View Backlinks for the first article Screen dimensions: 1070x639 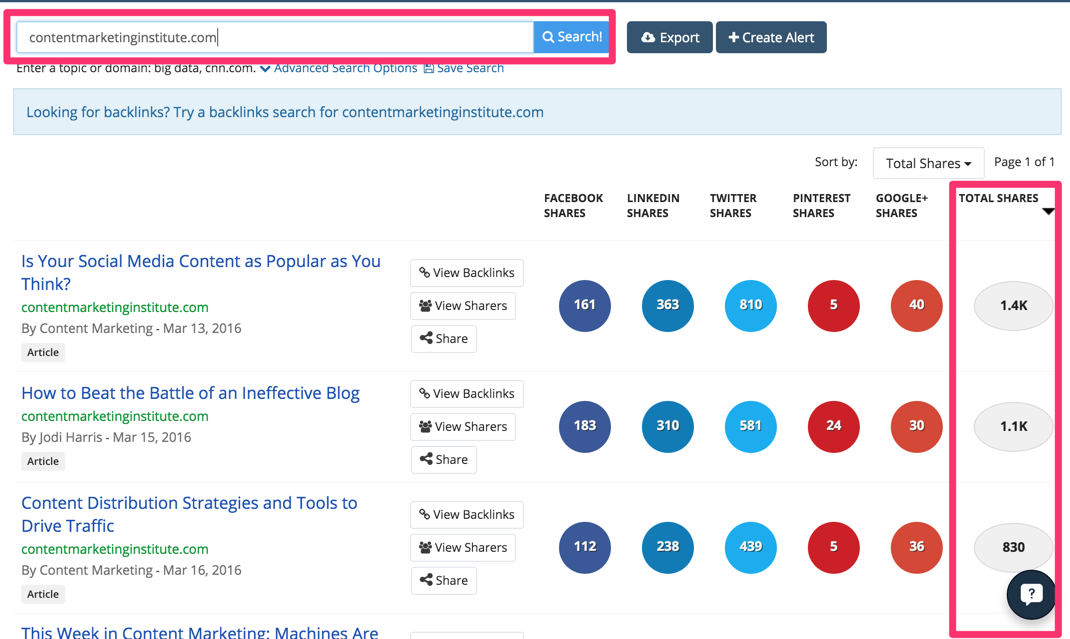(x=466, y=273)
